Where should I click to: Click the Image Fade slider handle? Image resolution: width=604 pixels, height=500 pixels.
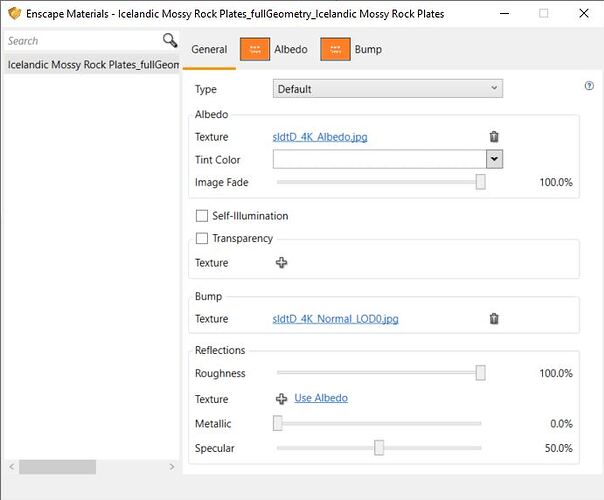click(x=480, y=182)
